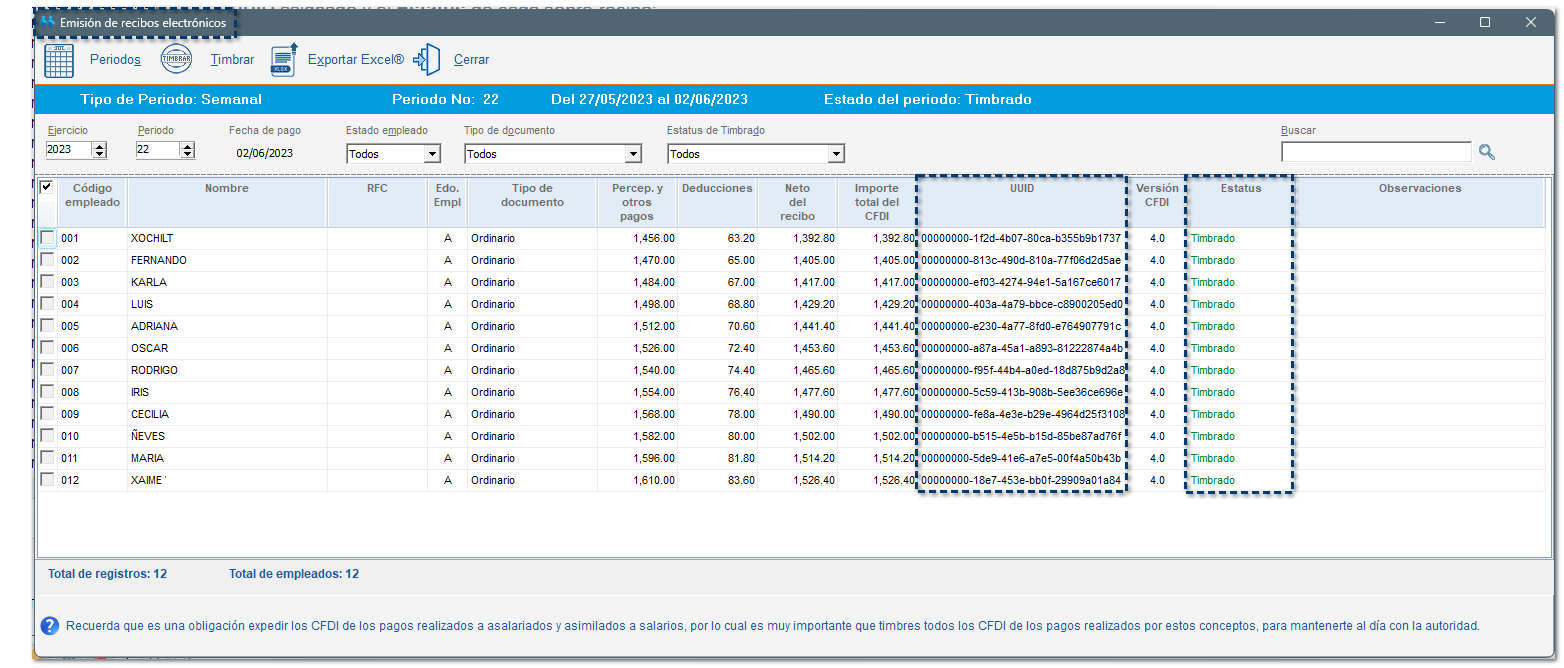Click the Cerrar door icon
Screen dimensions: 1564x668
[427, 60]
